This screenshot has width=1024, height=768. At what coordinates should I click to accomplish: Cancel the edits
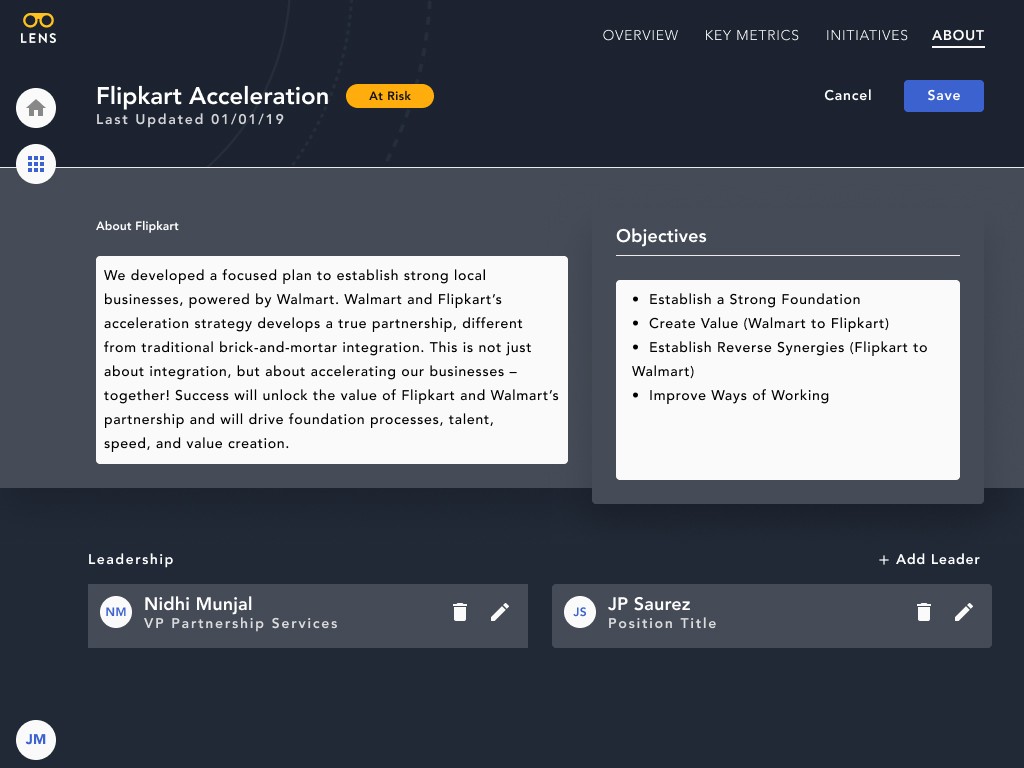click(848, 95)
